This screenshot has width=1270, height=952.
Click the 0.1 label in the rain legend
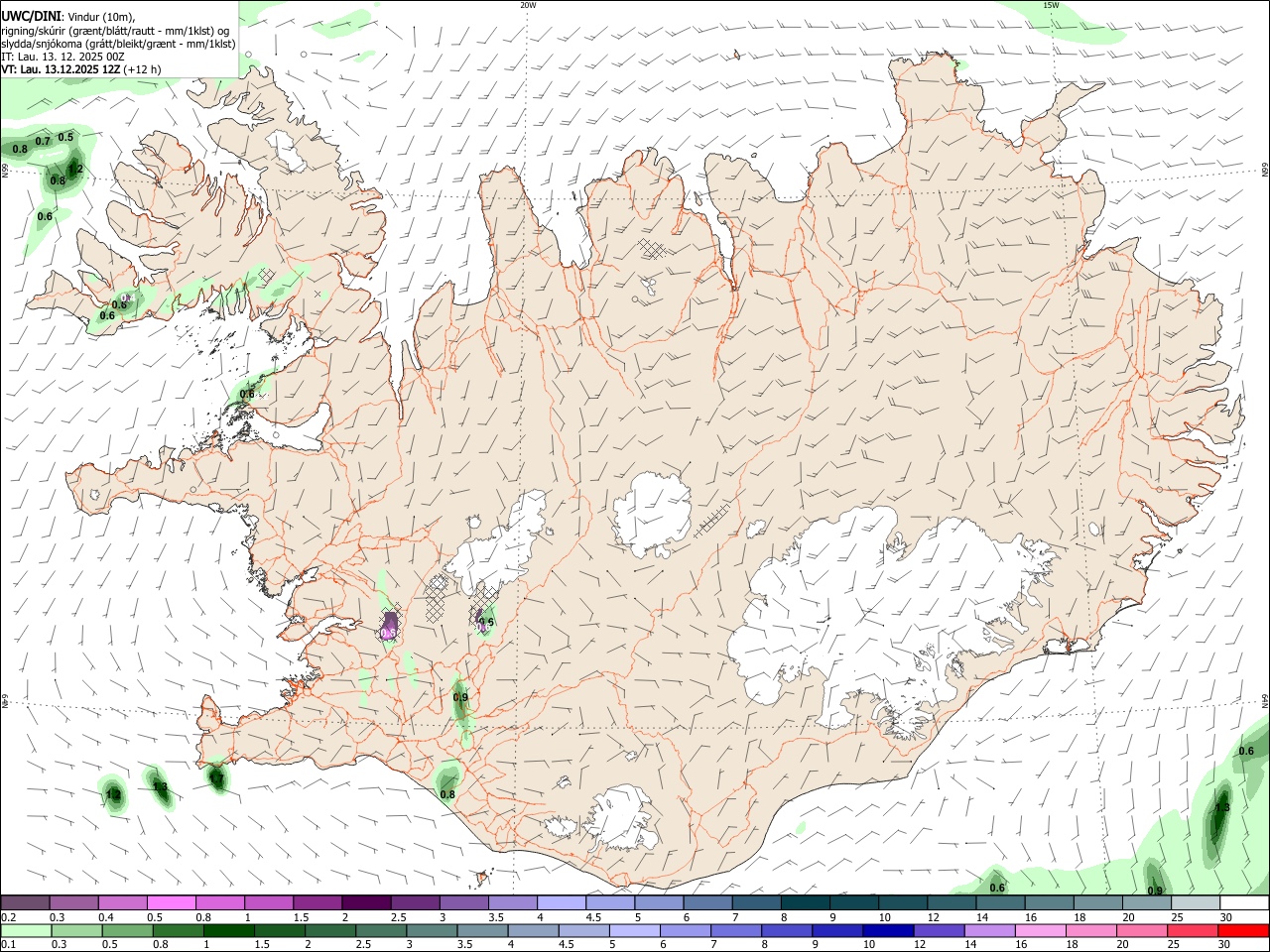[8, 945]
